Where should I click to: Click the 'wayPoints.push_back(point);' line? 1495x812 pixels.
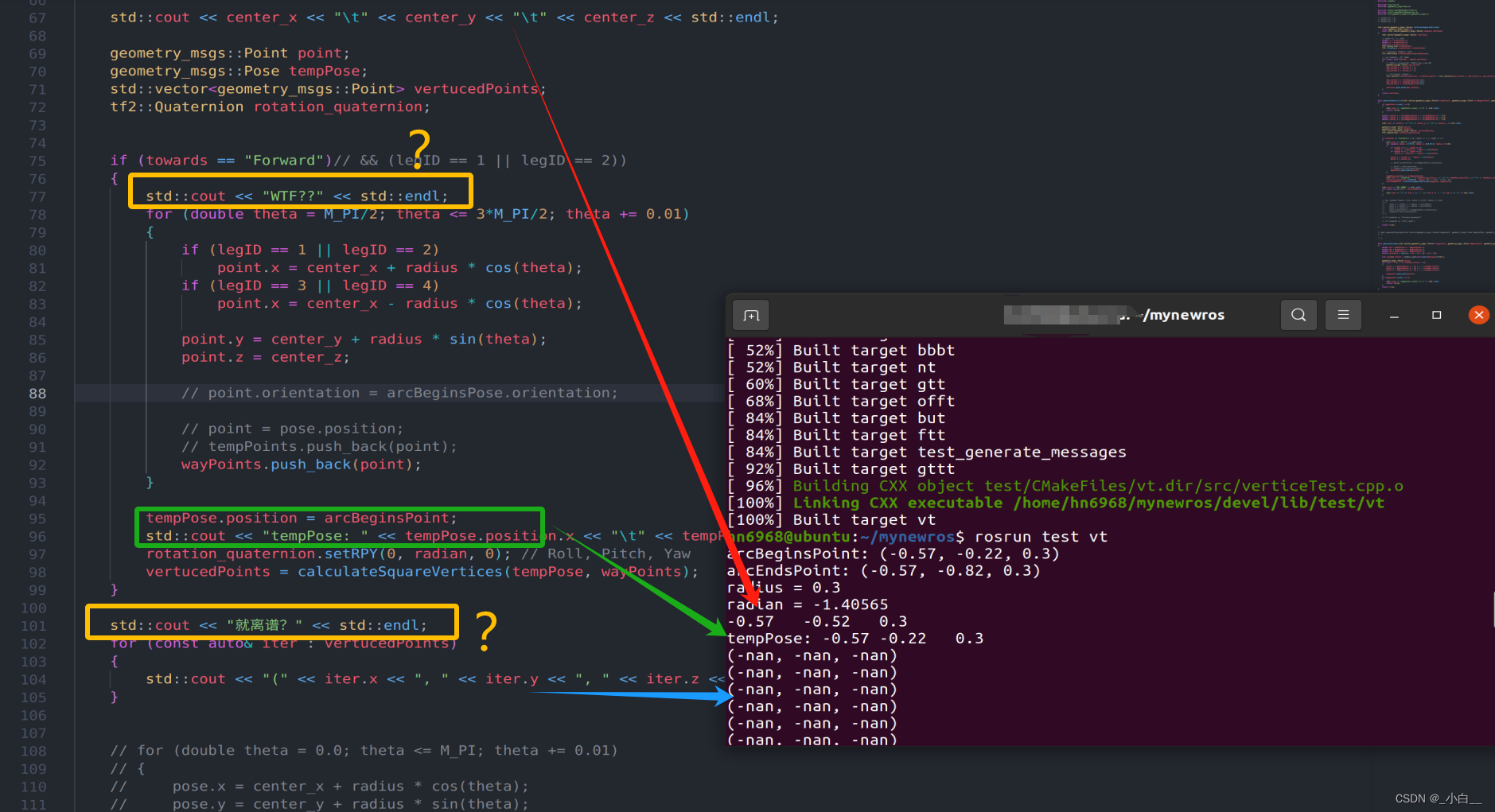(302, 464)
